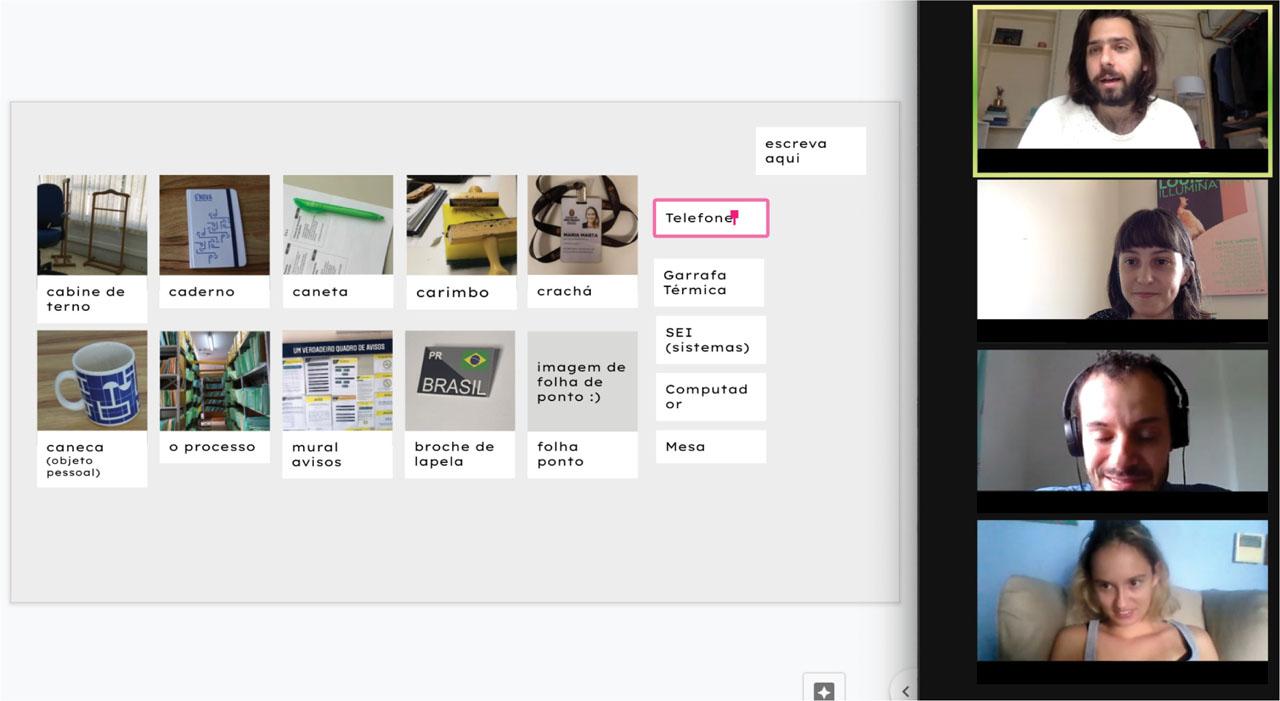1280x701 pixels.
Task: Select the blue caderno notebook photo
Action: tap(214, 225)
